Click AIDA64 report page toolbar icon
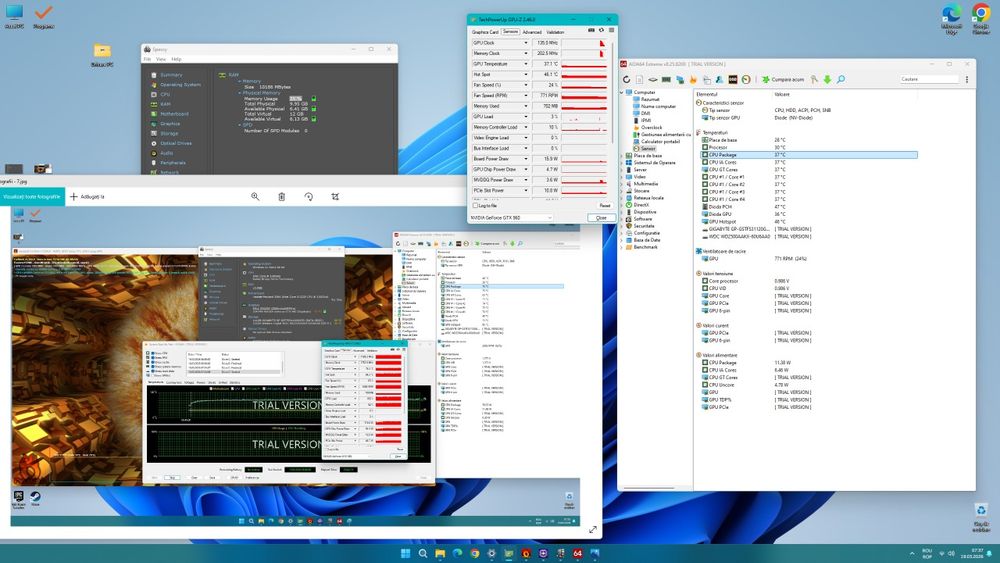1000x563 pixels. [640, 80]
